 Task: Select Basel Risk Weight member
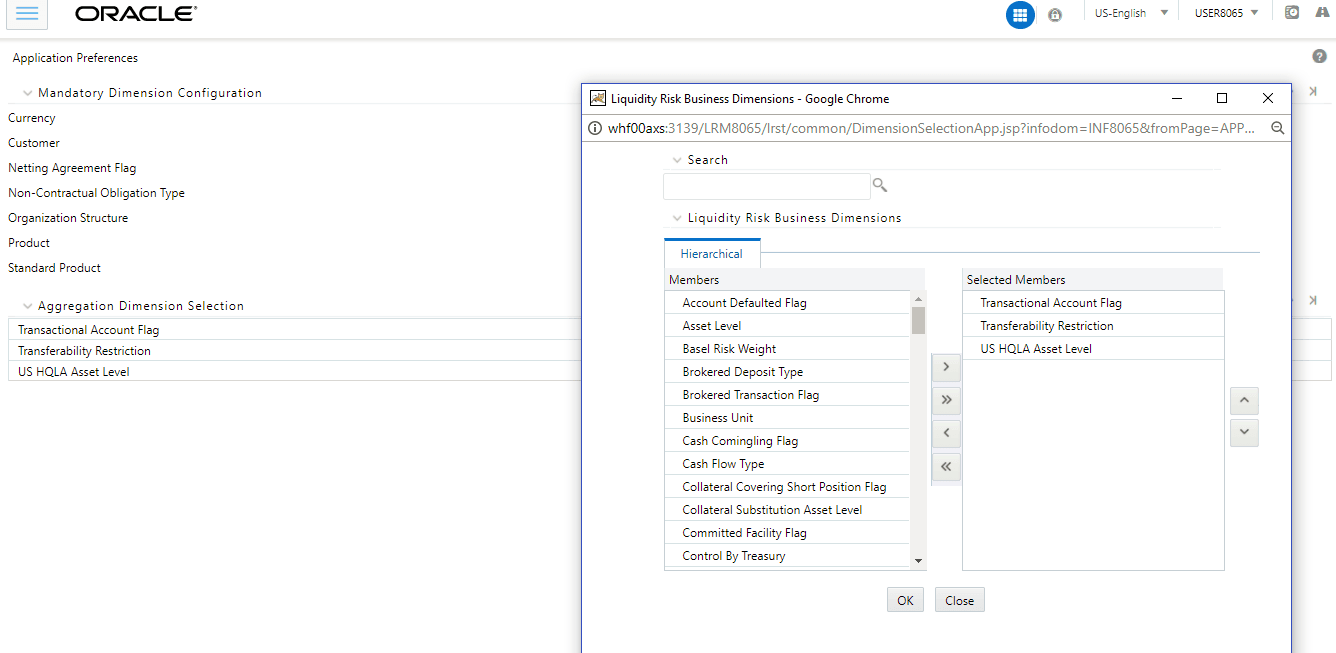pyautogui.click(x=787, y=349)
